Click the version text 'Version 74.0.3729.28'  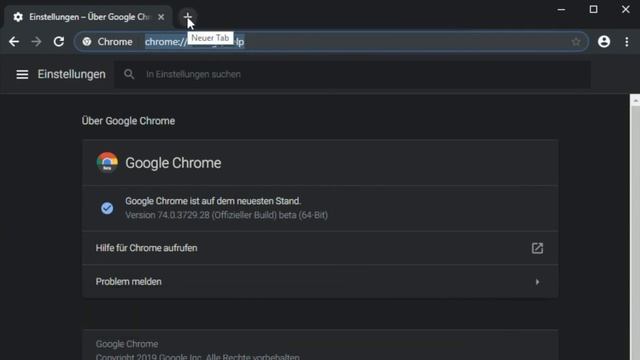tap(167, 215)
